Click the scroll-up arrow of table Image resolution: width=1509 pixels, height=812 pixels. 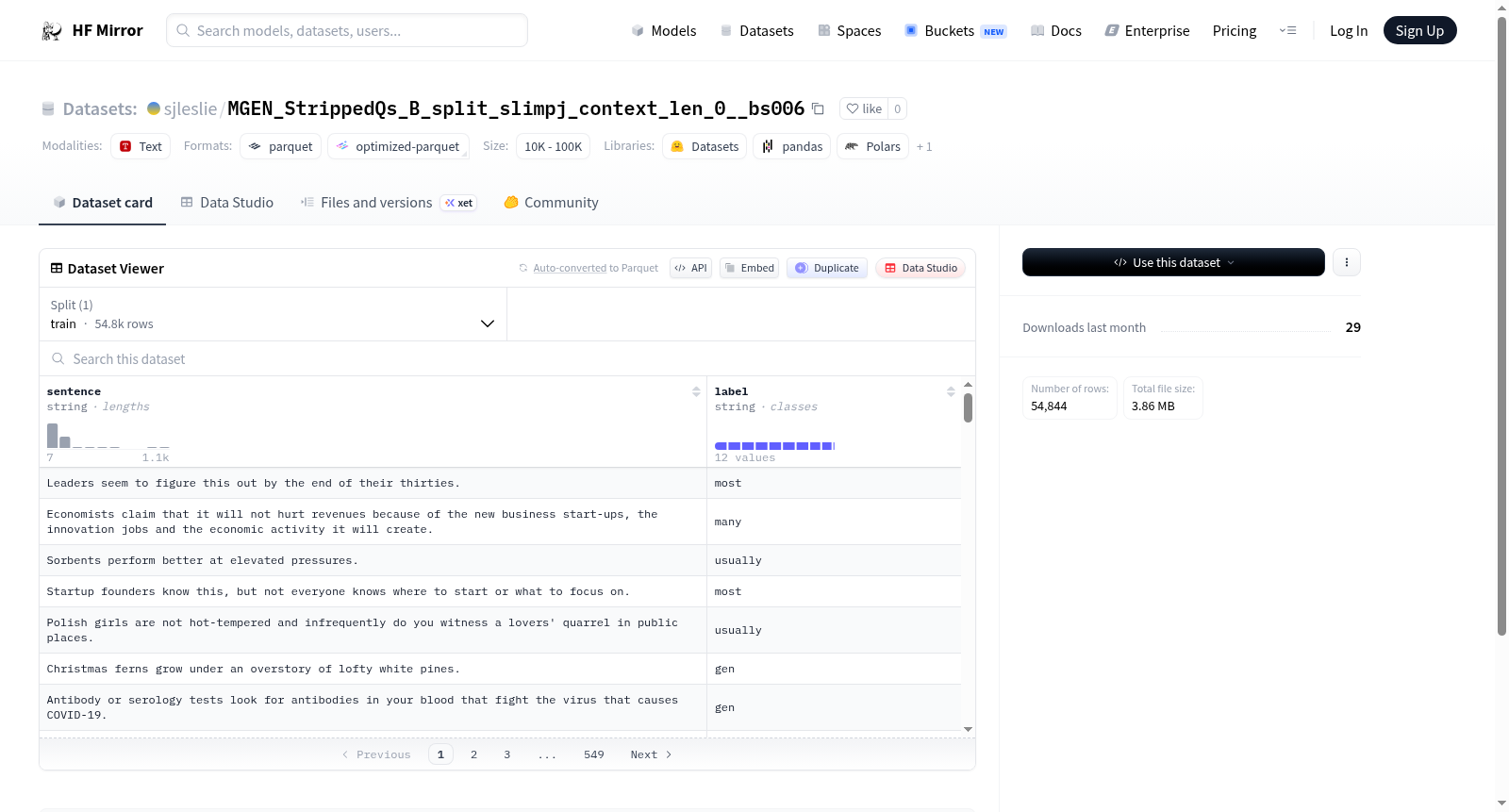click(x=968, y=385)
